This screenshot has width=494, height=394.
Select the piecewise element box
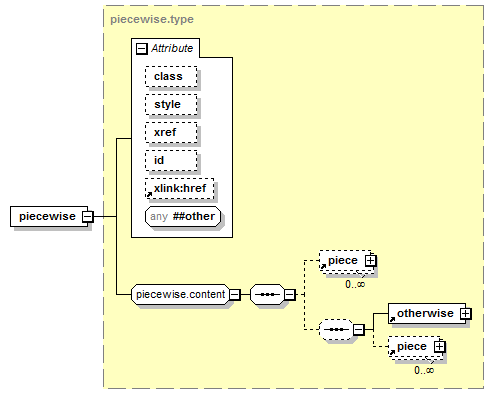click(x=49, y=217)
